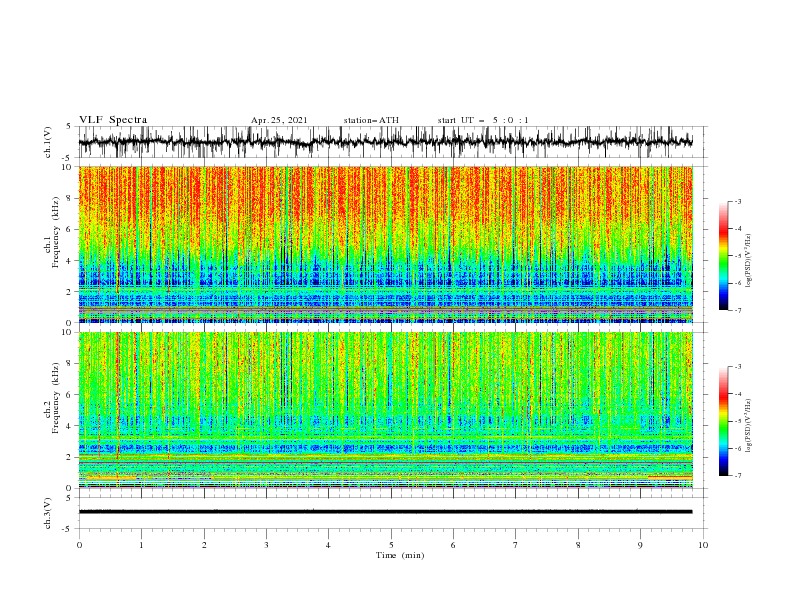Image resolution: width=792 pixels, height=612 pixels.
Task: Click time axis tick label "5"
Action: (391, 545)
